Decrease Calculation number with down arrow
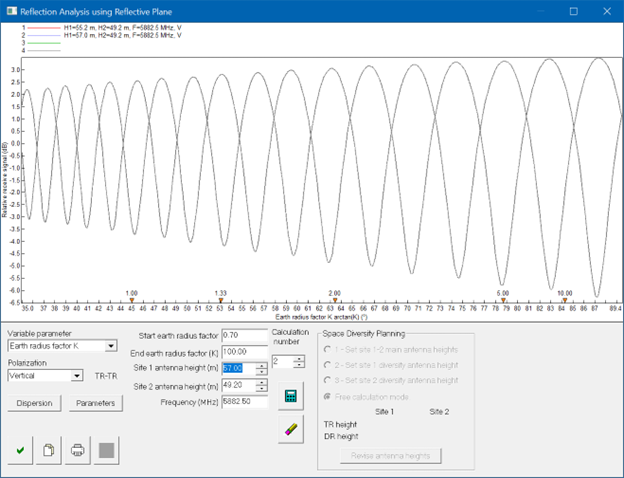Viewport: 624px width, 478px height. point(297,364)
